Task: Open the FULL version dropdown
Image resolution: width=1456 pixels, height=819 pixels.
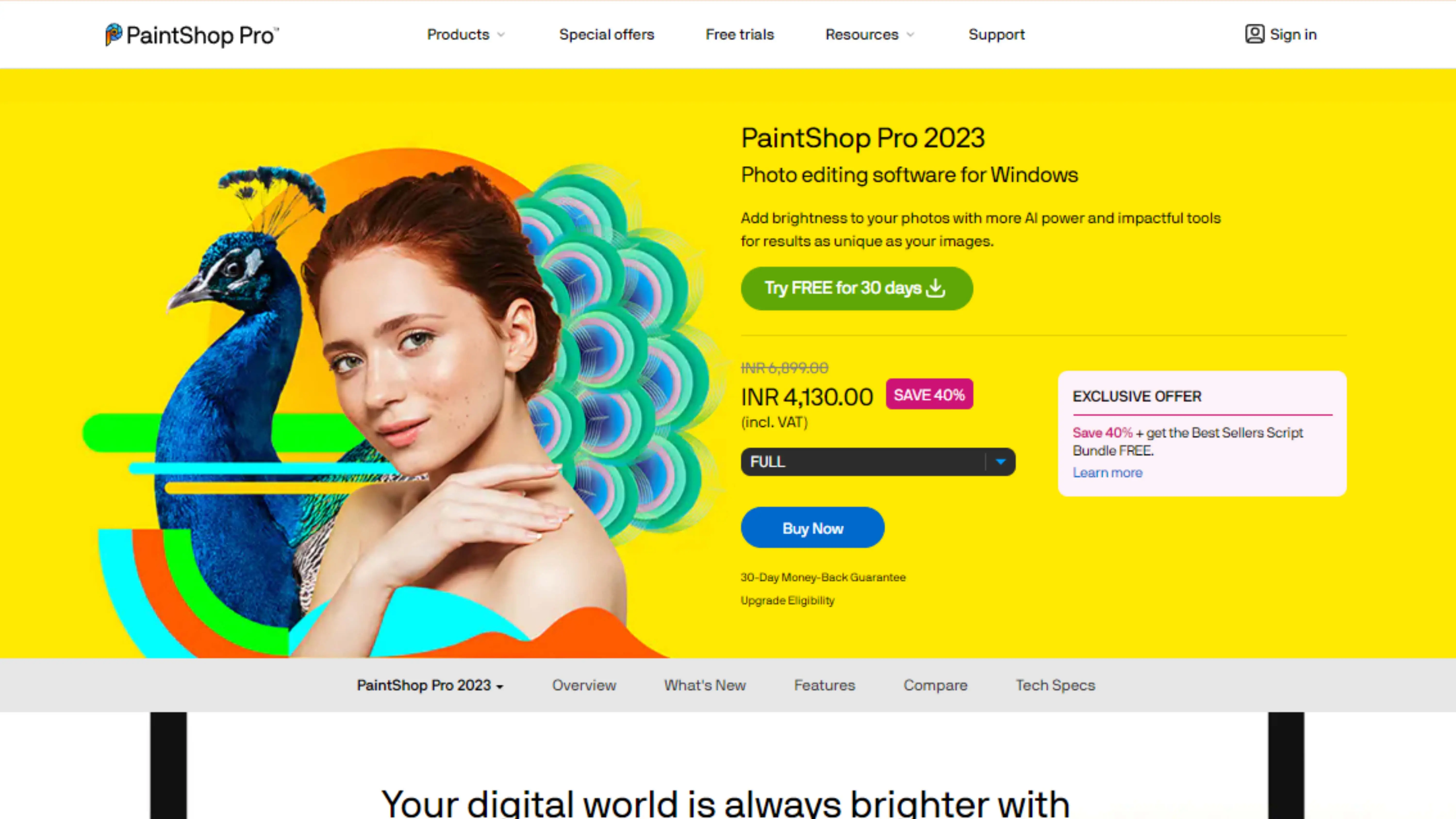Action: [x=878, y=462]
